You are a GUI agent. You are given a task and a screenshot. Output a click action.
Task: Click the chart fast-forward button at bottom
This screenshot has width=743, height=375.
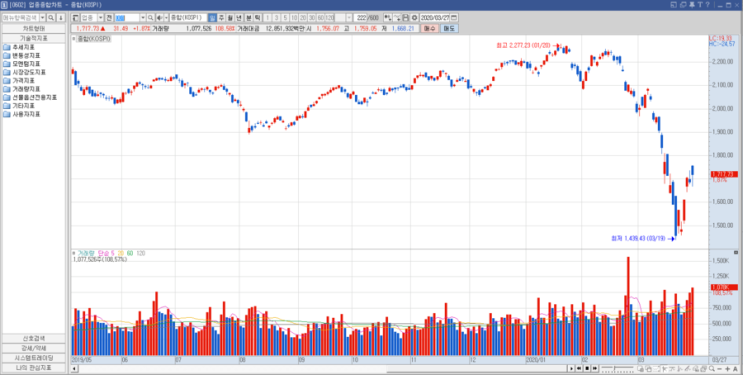coord(594,368)
